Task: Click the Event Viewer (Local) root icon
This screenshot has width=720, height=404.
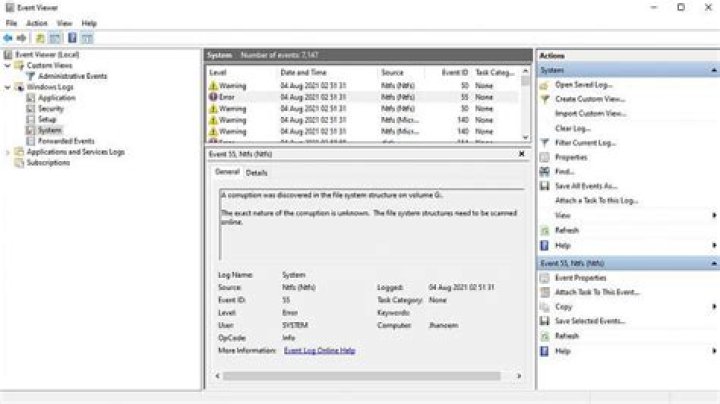Action: point(8,55)
